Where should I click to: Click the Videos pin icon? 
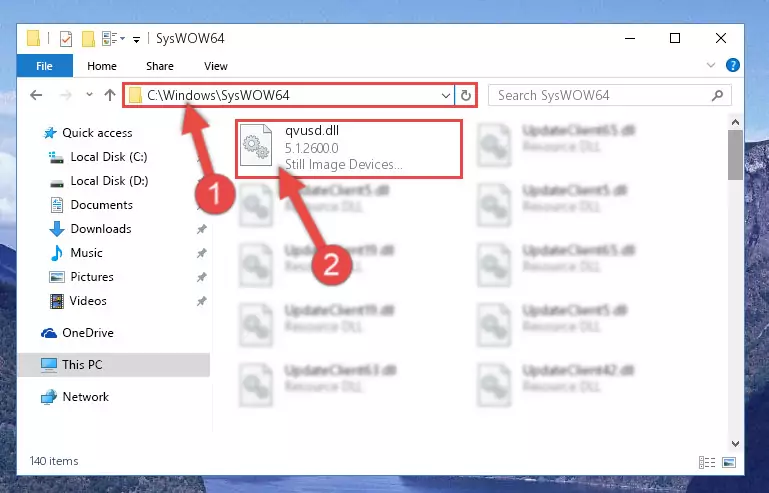pyautogui.click(x=202, y=301)
